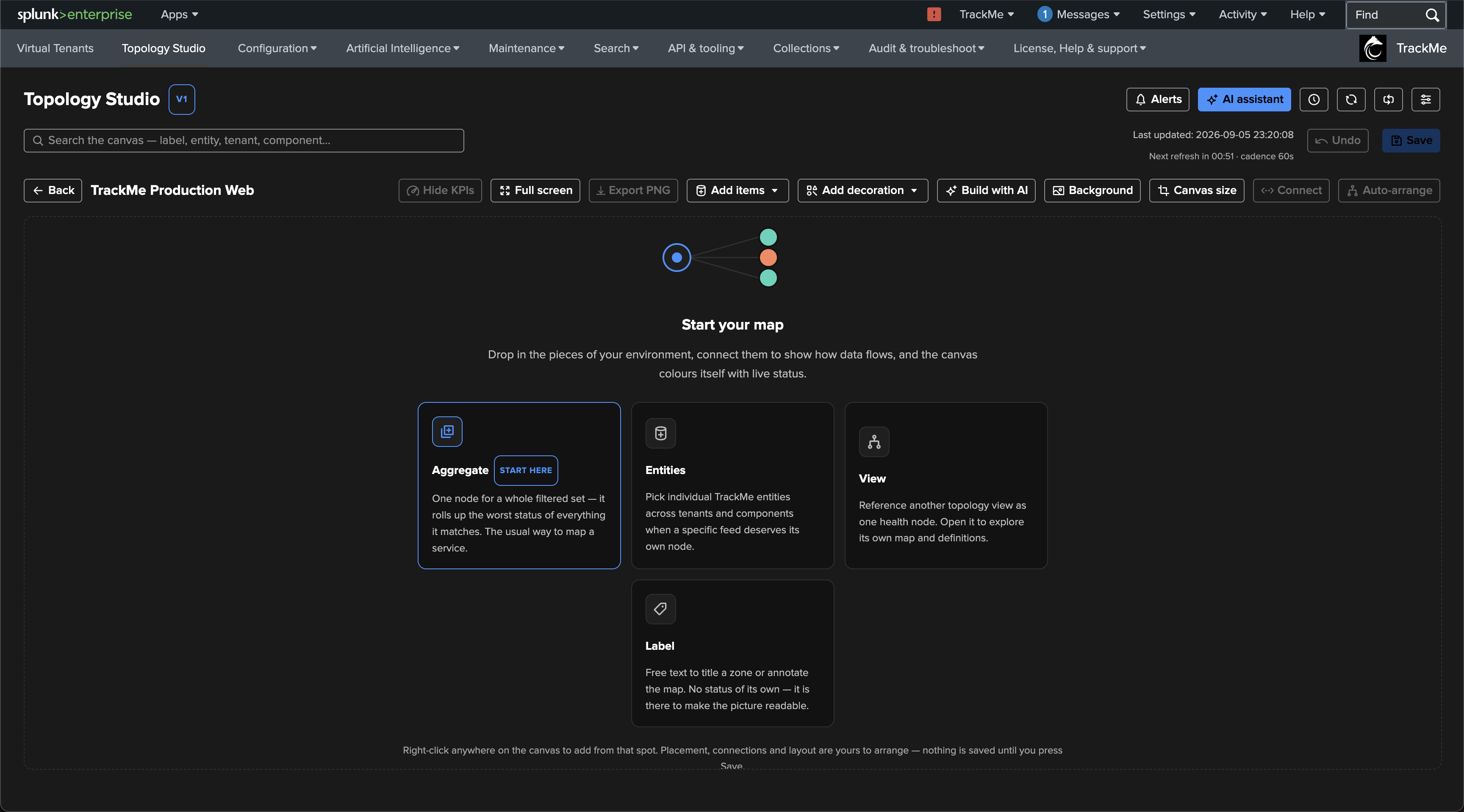Viewport: 1464px width, 812px height.
Task: Click the blue Messages count badge
Action: [x=1045, y=14]
